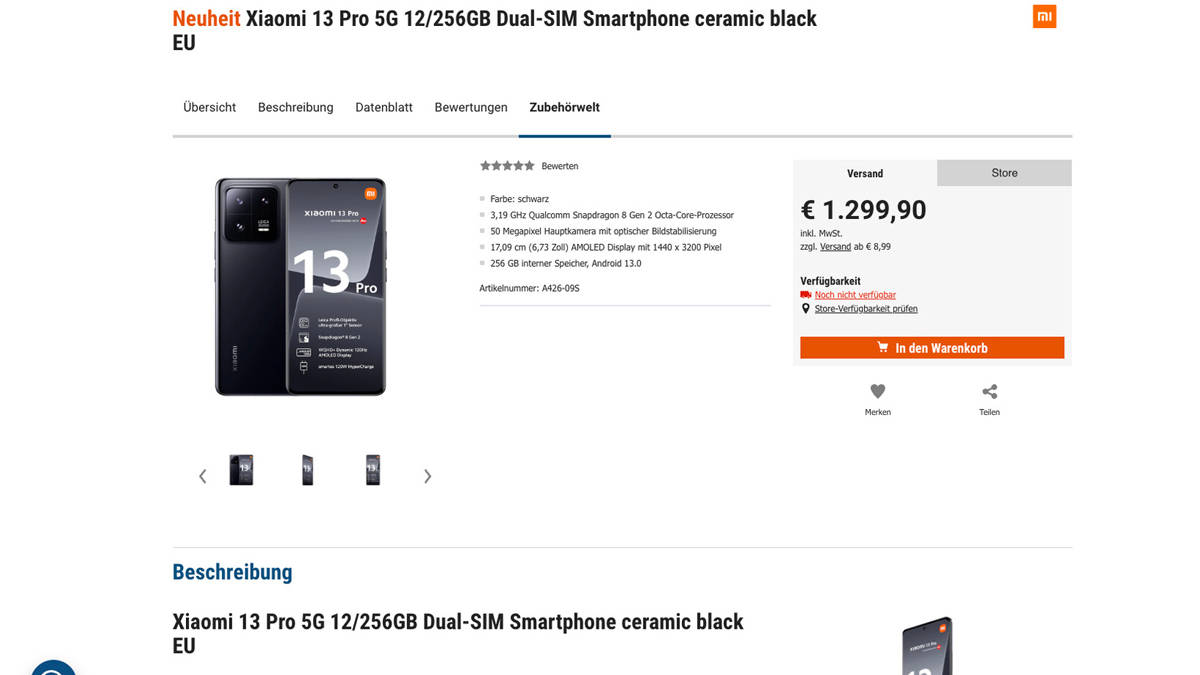Add phone via In den Warenkorb button
The height and width of the screenshot is (675, 1200).
click(932, 348)
